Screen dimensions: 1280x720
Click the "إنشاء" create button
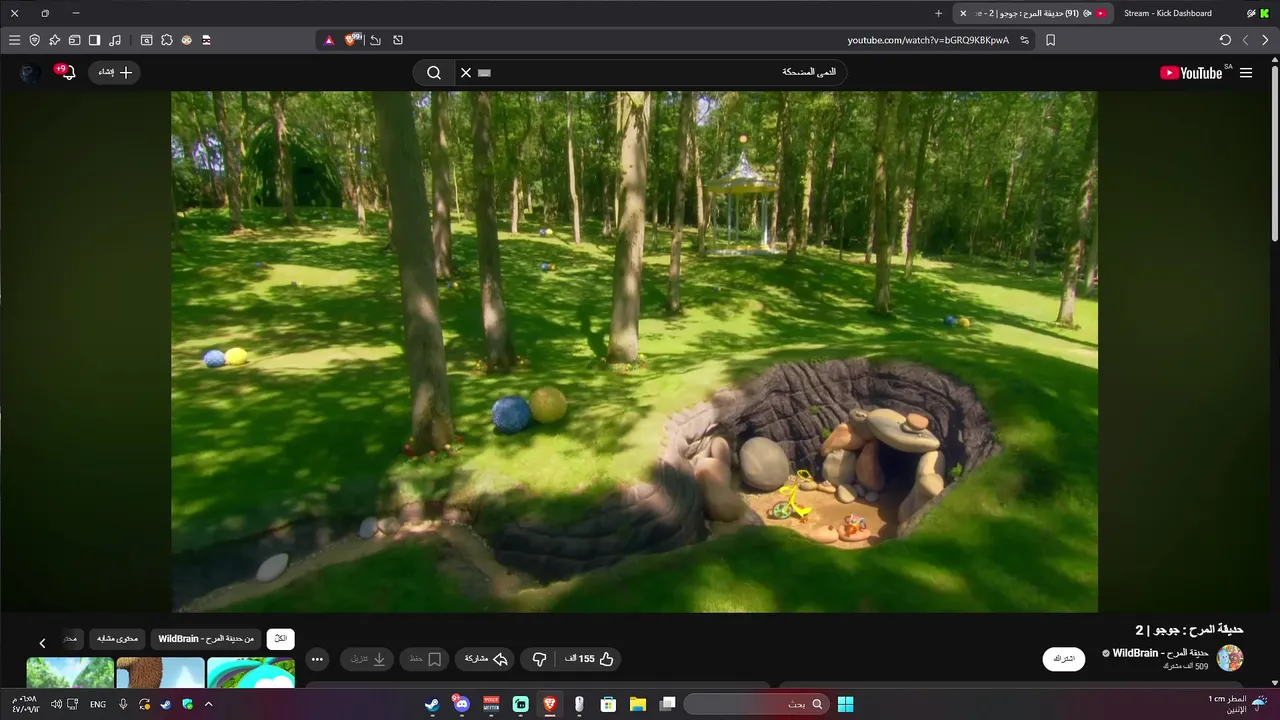click(x=114, y=72)
